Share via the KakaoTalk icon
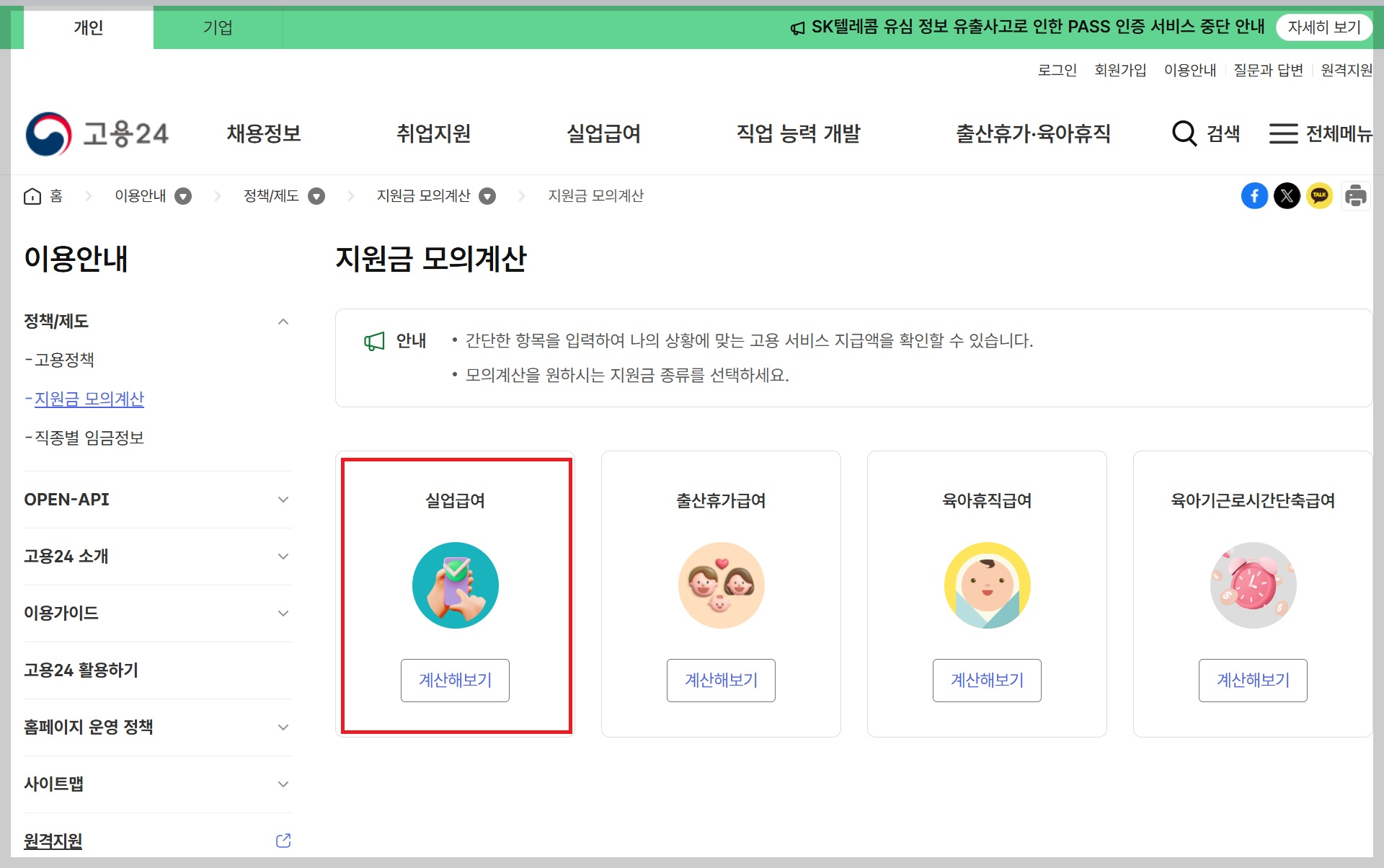 (x=1320, y=195)
